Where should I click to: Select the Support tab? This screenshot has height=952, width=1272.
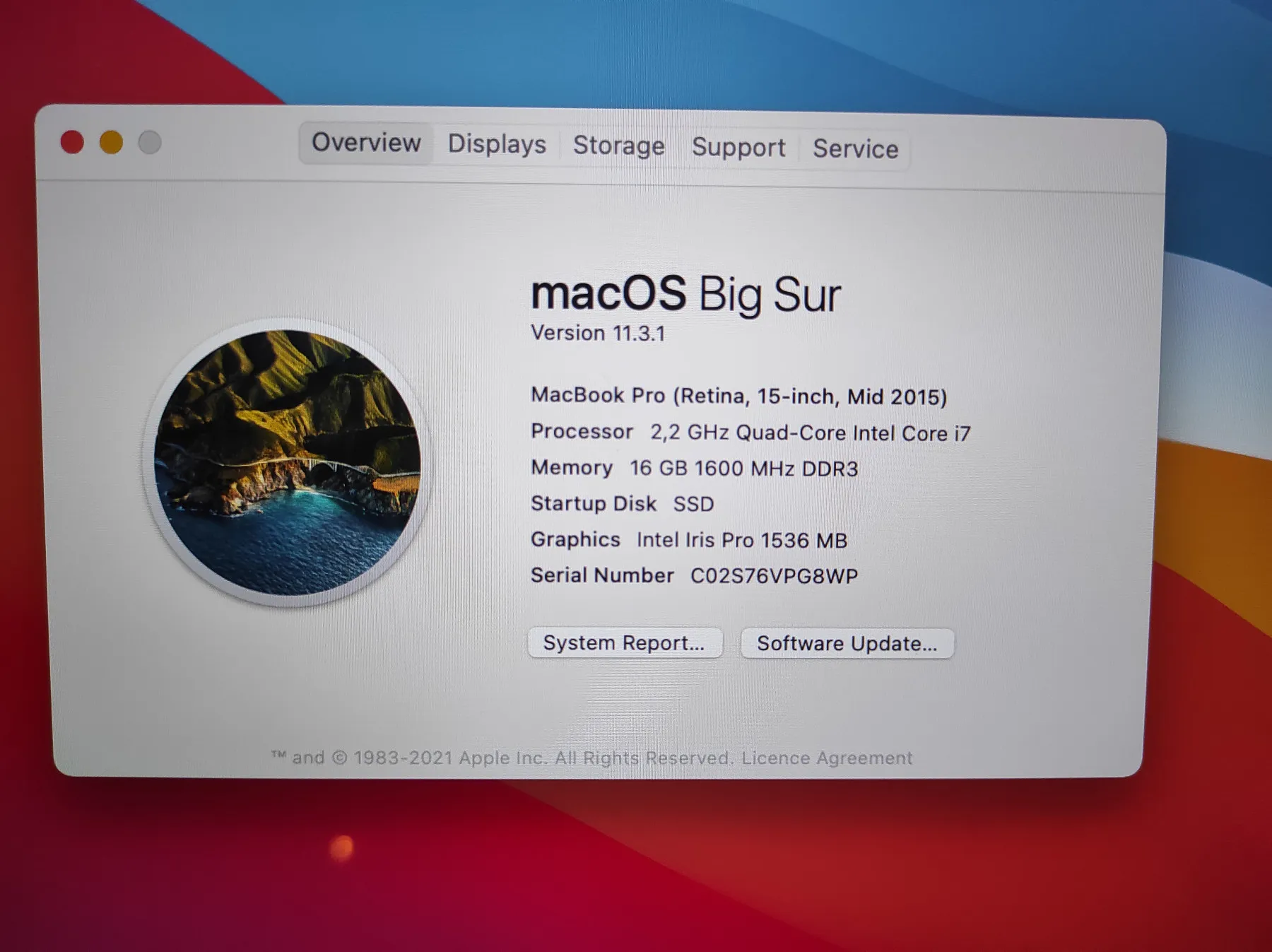(x=738, y=147)
